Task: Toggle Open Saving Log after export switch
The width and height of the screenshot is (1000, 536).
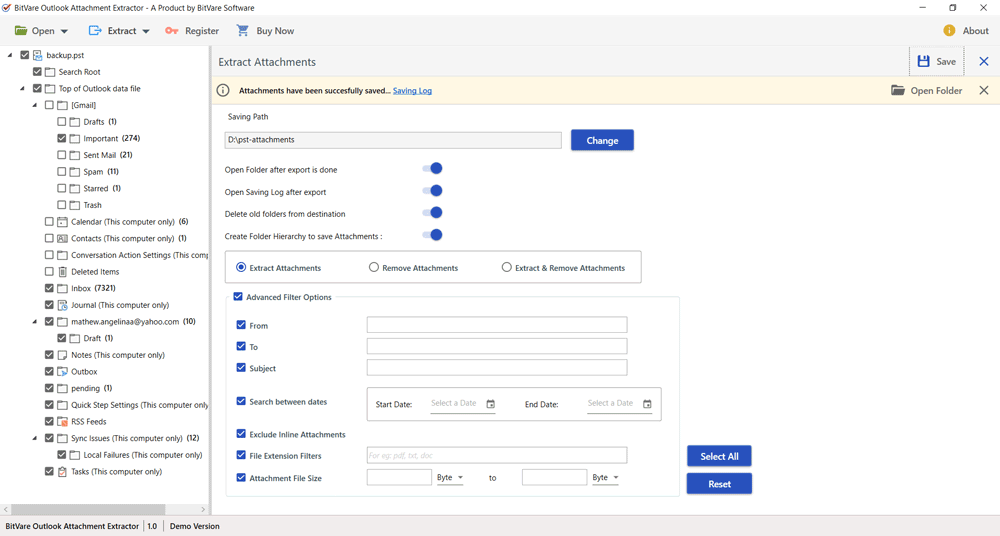Action: (x=432, y=191)
